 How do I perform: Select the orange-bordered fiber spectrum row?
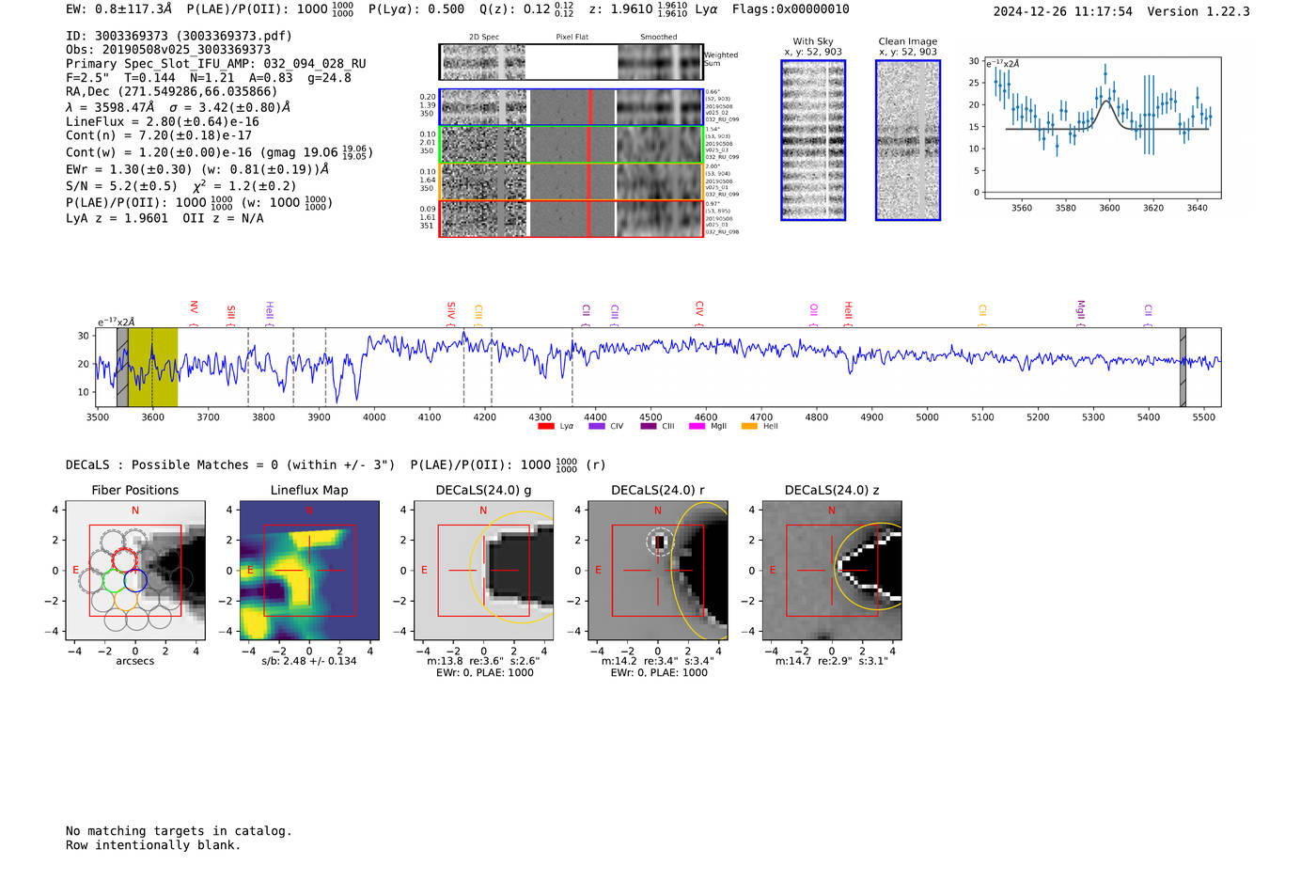tap(572, 181)
